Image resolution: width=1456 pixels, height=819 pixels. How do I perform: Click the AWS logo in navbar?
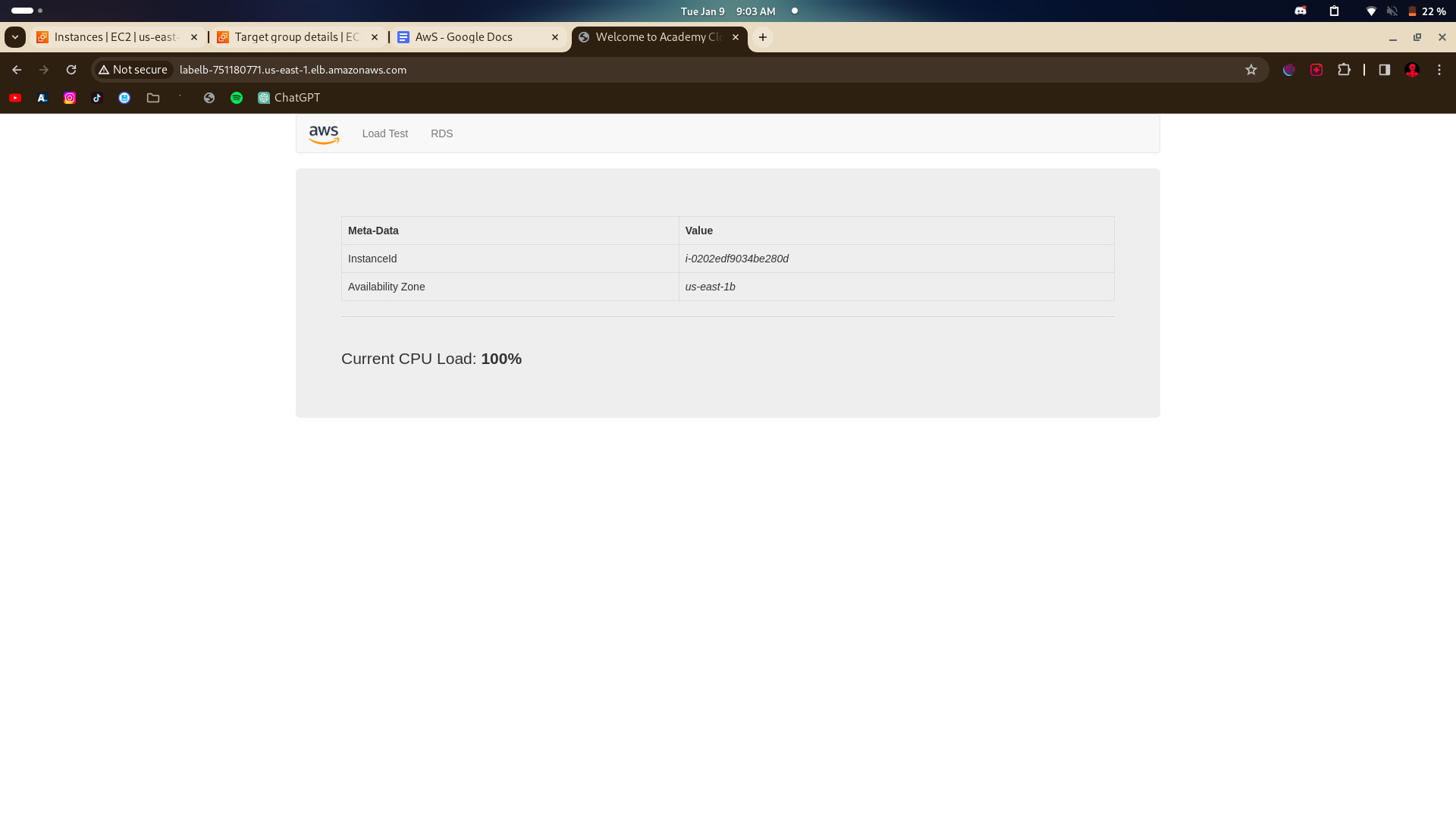(x=324, y=134)
